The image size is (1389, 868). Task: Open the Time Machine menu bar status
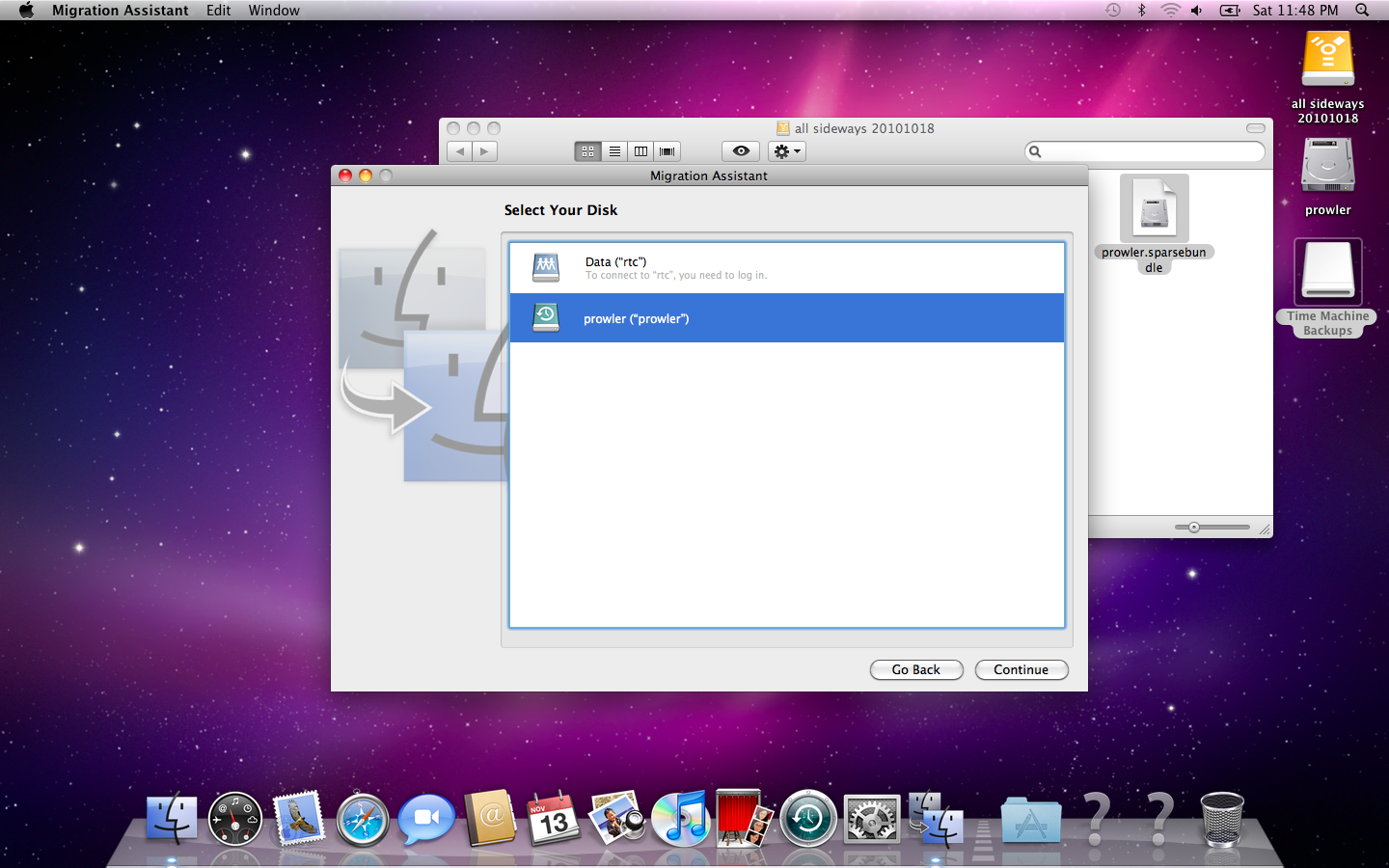point(1113,11)
